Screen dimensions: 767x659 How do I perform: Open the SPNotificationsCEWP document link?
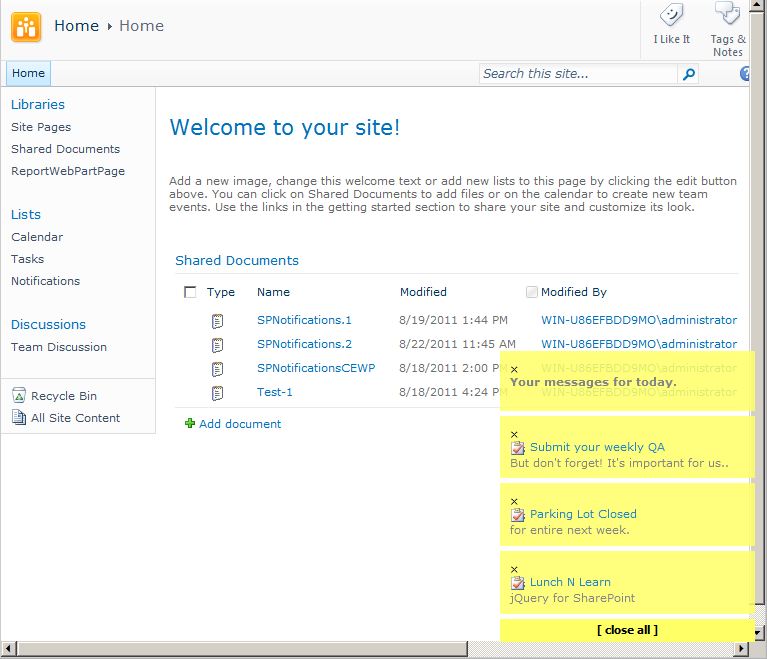[x=316, y=368]
